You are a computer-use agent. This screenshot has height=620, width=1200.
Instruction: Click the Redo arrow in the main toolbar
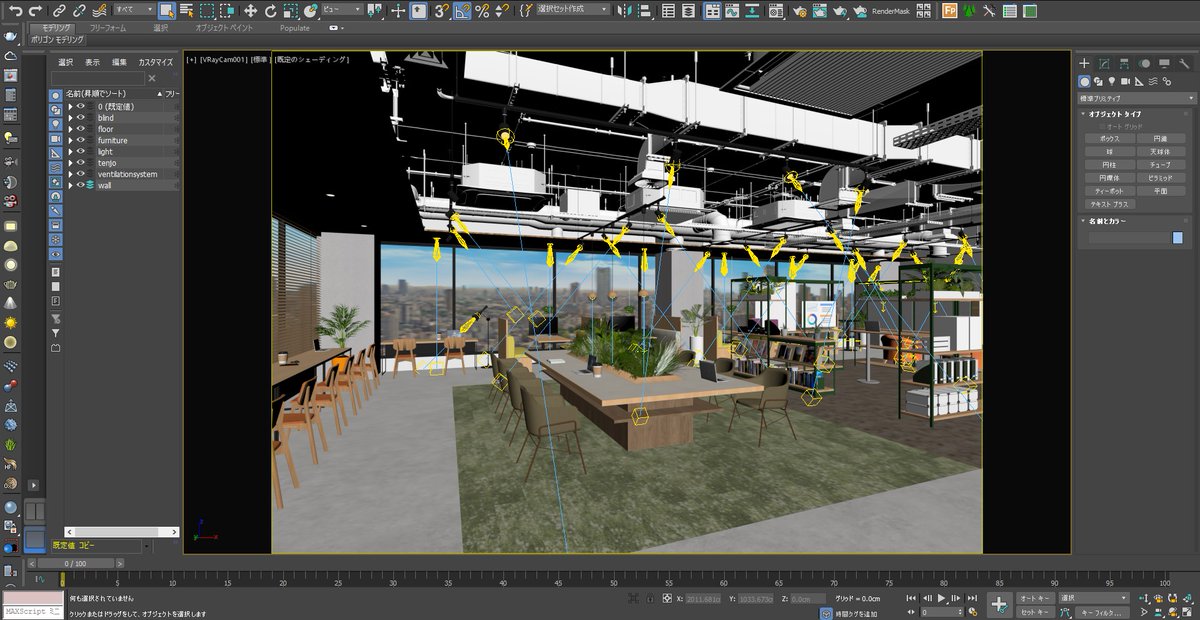[36, 11]
